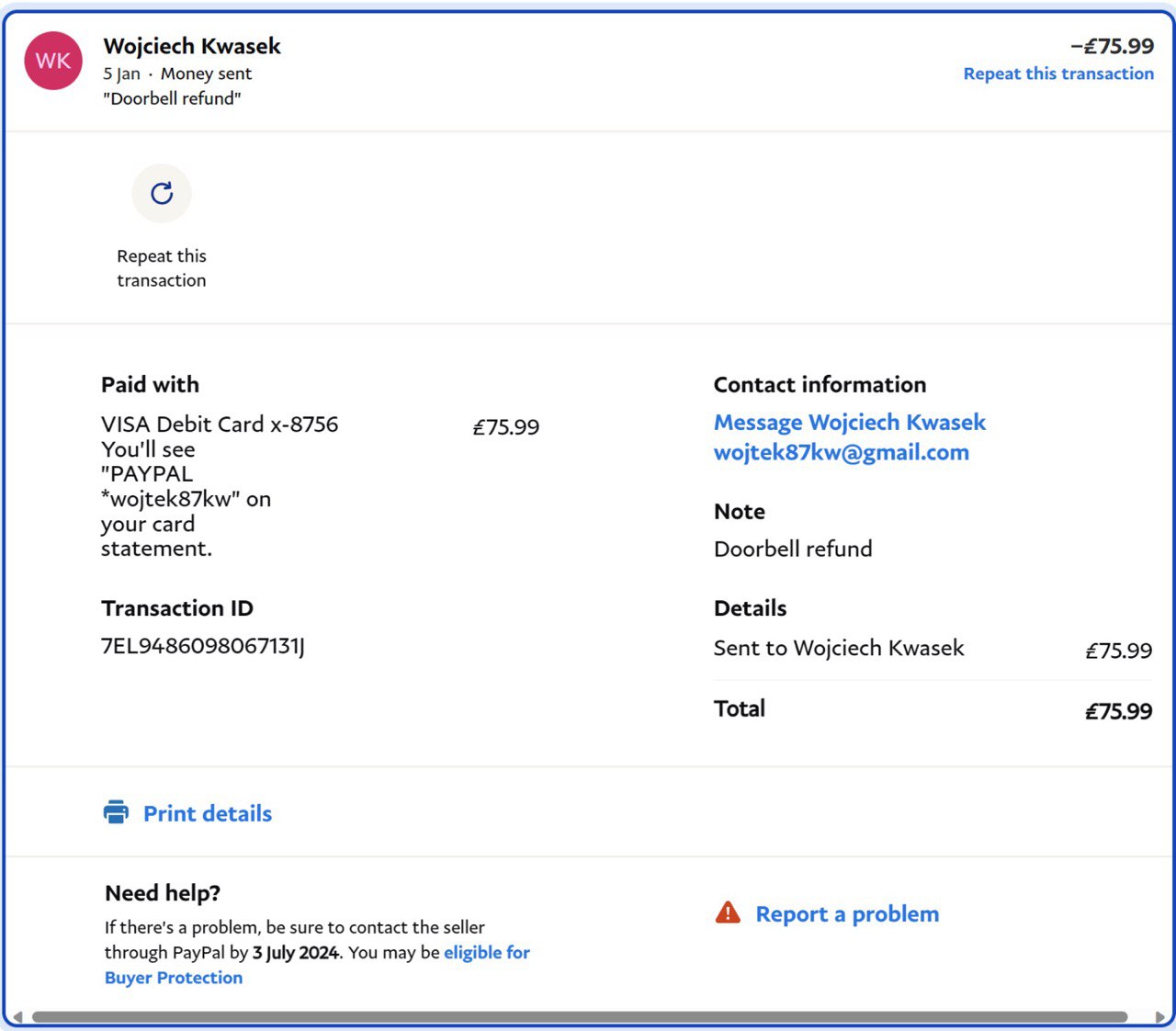
Task: Click the Wojciech Kwasek name heading
Action: point(192,46)
